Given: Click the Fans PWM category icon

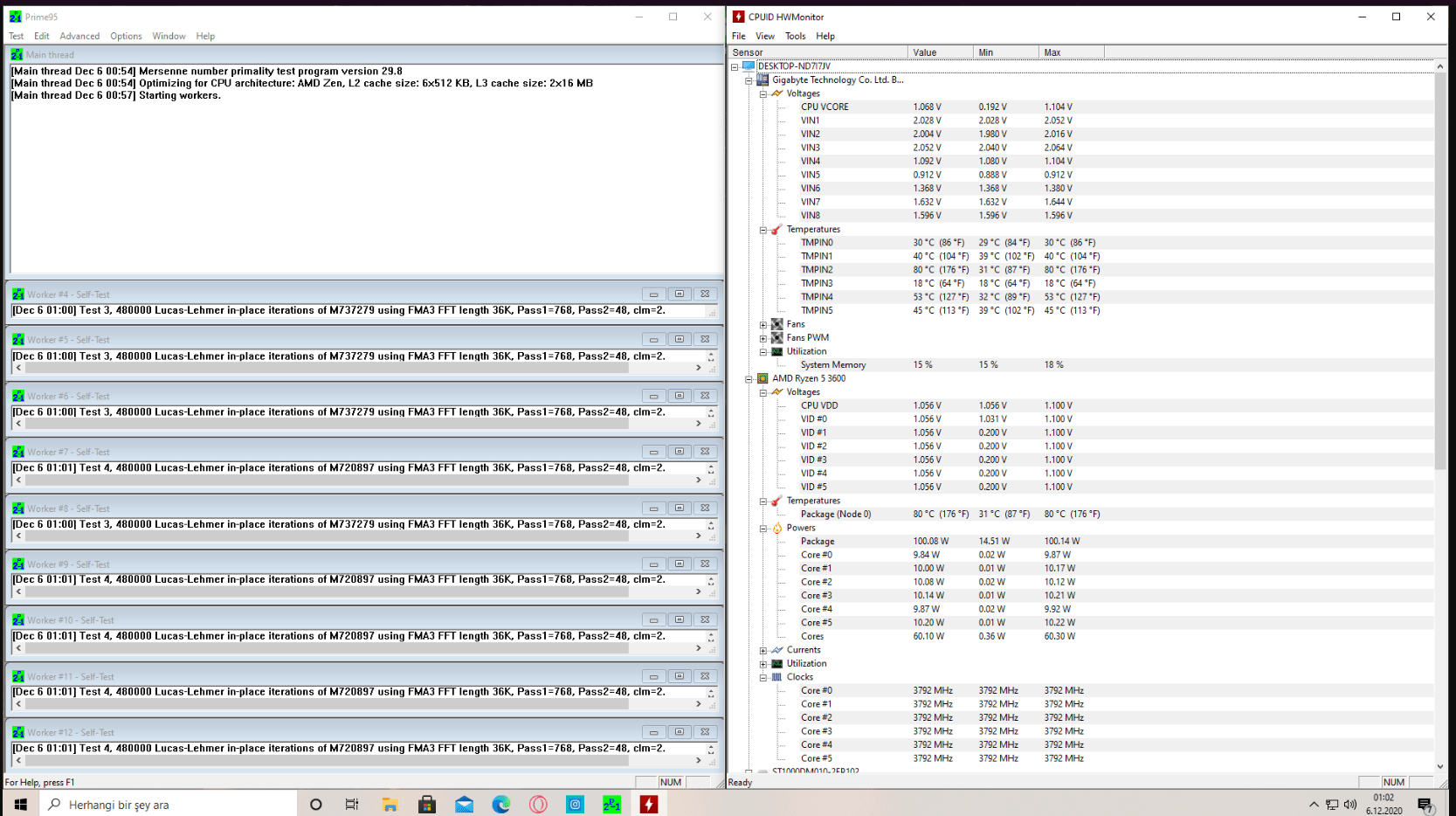Looking at the screenshot, I should pyautogui.click(x=776, y=337).
